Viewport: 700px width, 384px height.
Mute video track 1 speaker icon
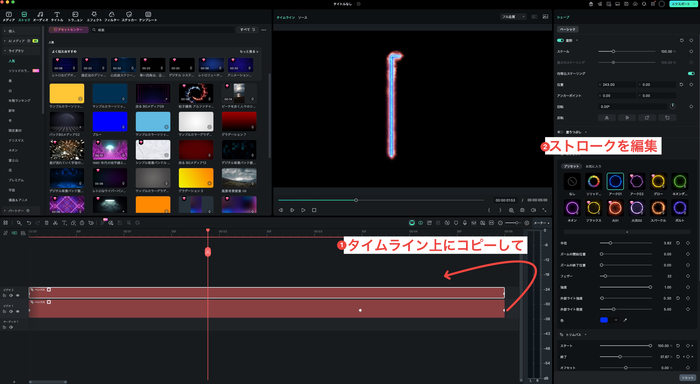(11, 311)
